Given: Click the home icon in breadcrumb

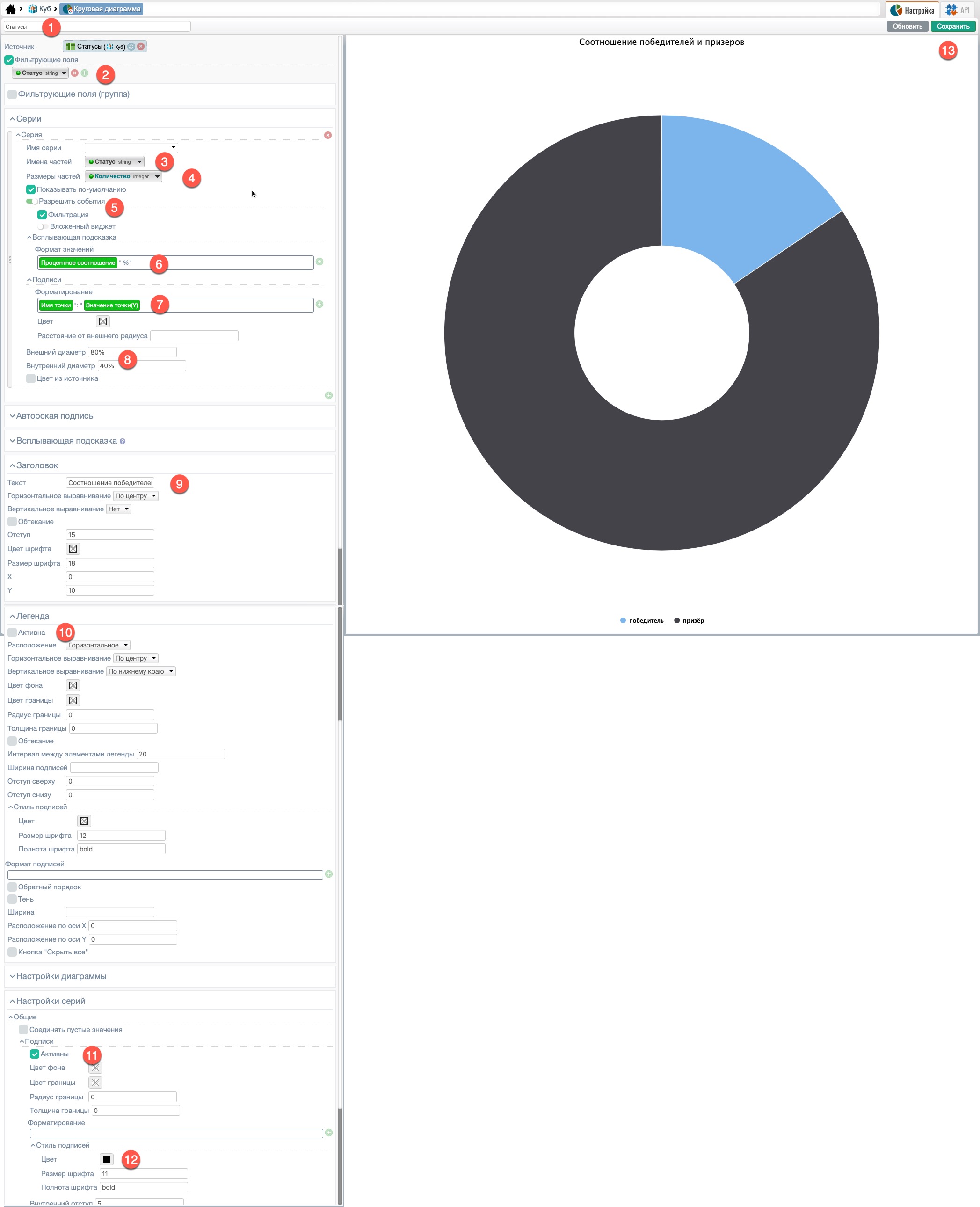Looking at the screenshot, I should [10, 9].
